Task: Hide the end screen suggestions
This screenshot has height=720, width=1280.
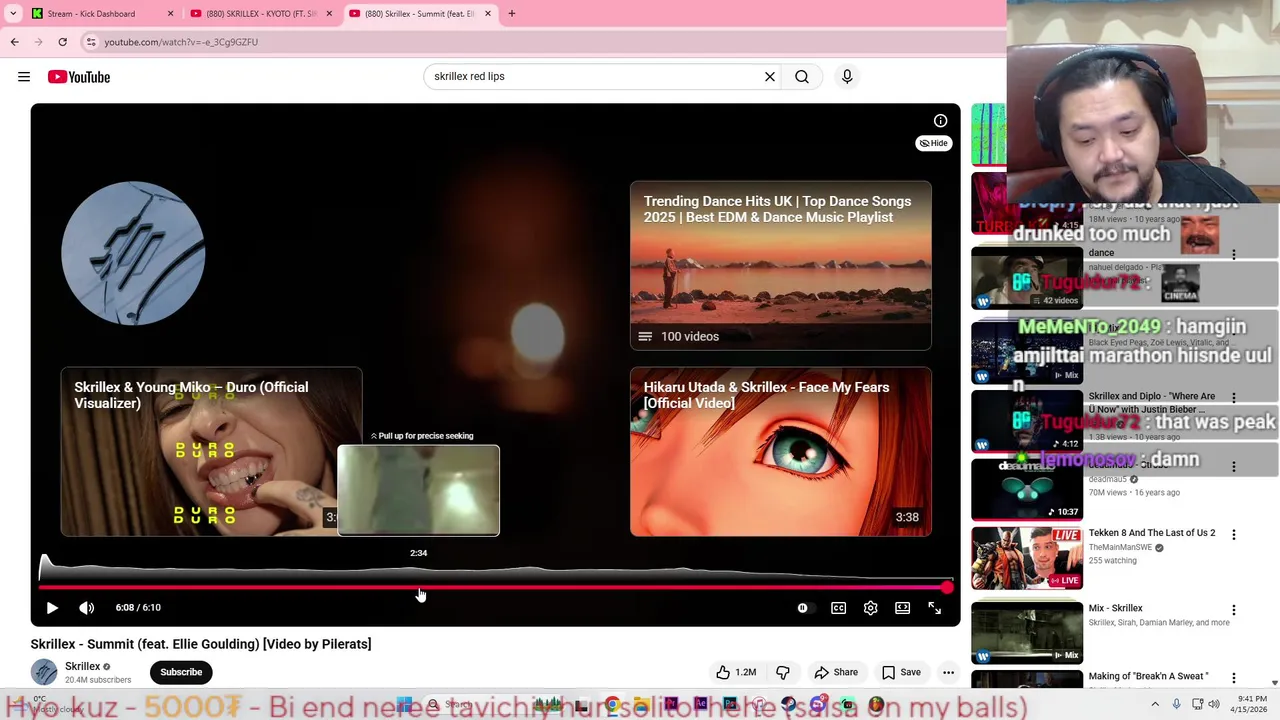Action: pyautogui.click(x=933, y=143)
